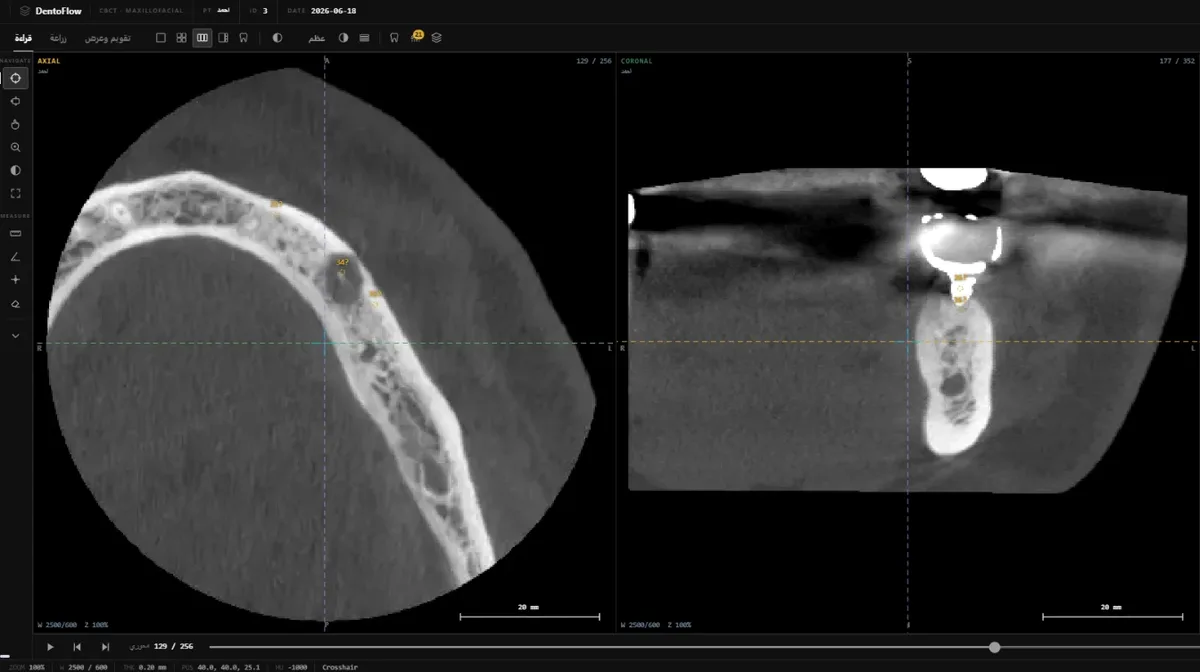Expand more tools chevron in sidebar
This screenshot has height=672, width=1200.
[x=15, y=336]
